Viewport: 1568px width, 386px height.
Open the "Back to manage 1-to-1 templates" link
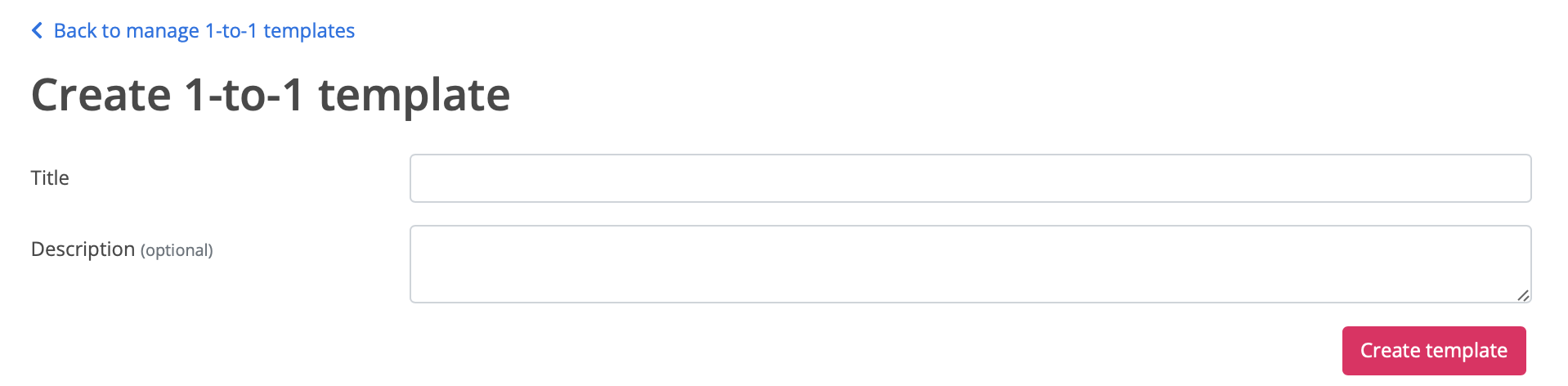click(204, 31)
